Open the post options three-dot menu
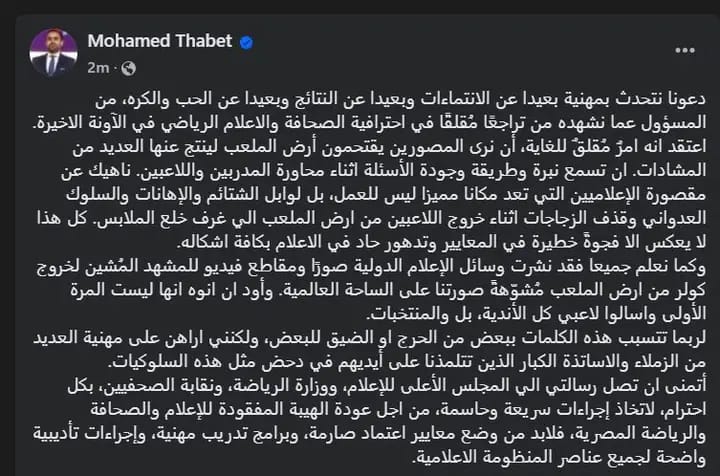The height and width of the screenshot is (476, 720). click(685, 50)
